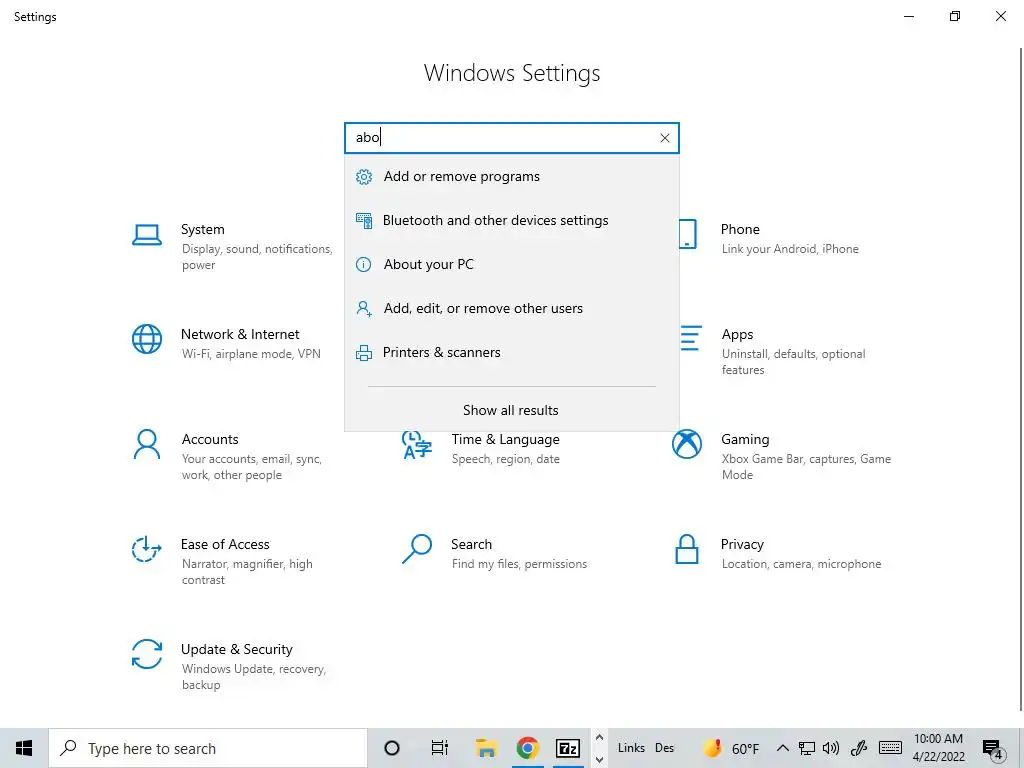Screen dimensions: 1024x768
Task: Open the notification action center
Action: 993,749
